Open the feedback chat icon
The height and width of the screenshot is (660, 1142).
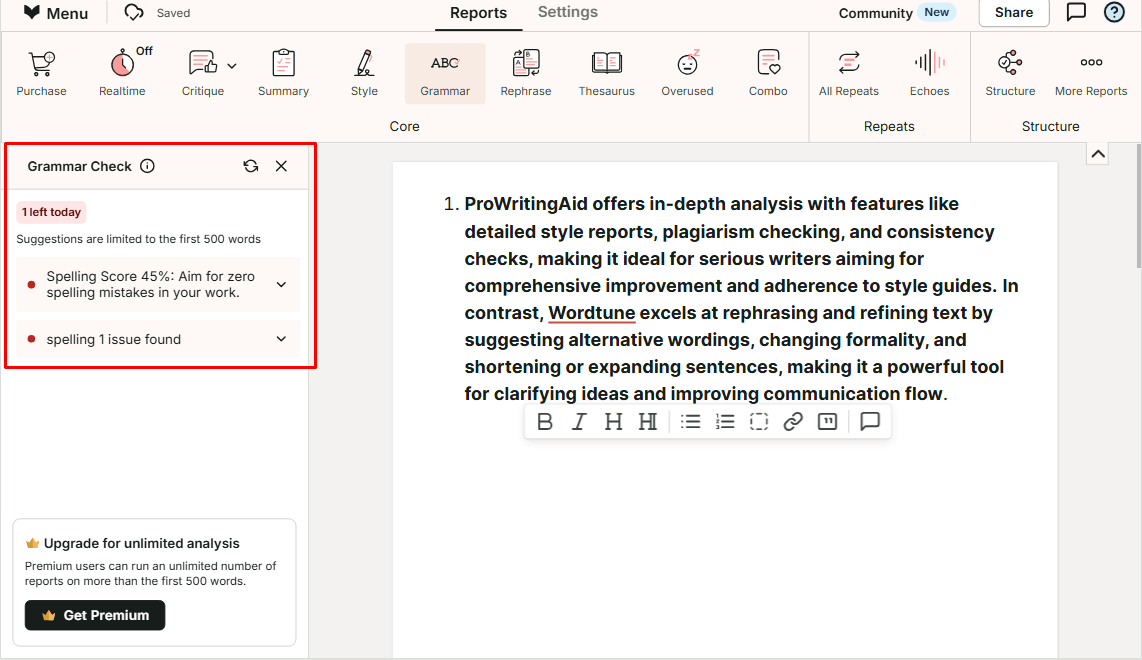[x=1076, y=12]
